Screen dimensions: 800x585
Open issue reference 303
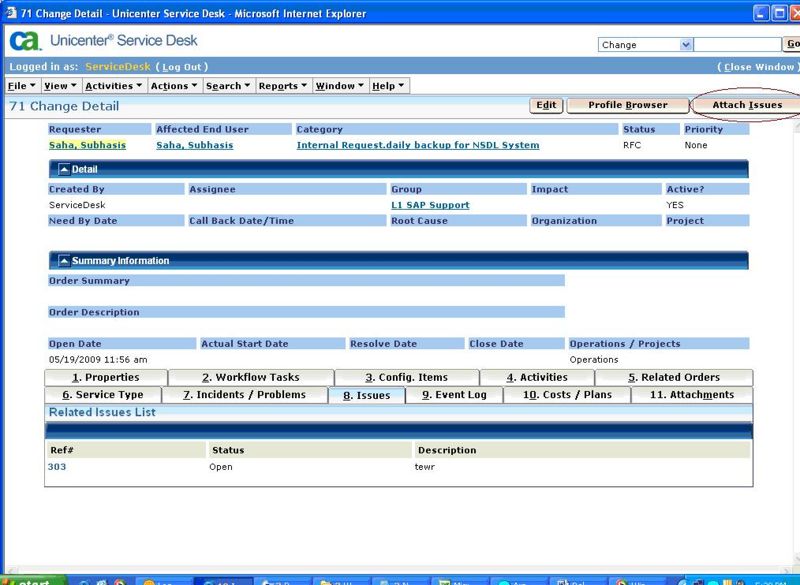pyautogui.click(x=57, y=467)
